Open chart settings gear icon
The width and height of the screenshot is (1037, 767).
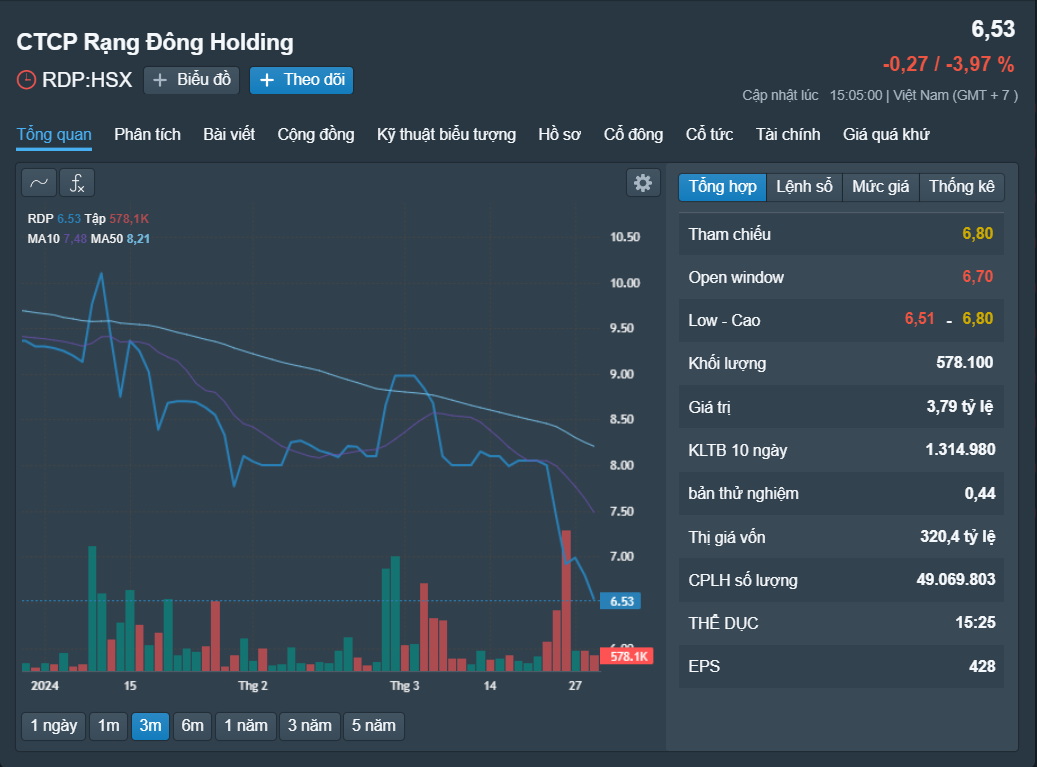(643, 183)
